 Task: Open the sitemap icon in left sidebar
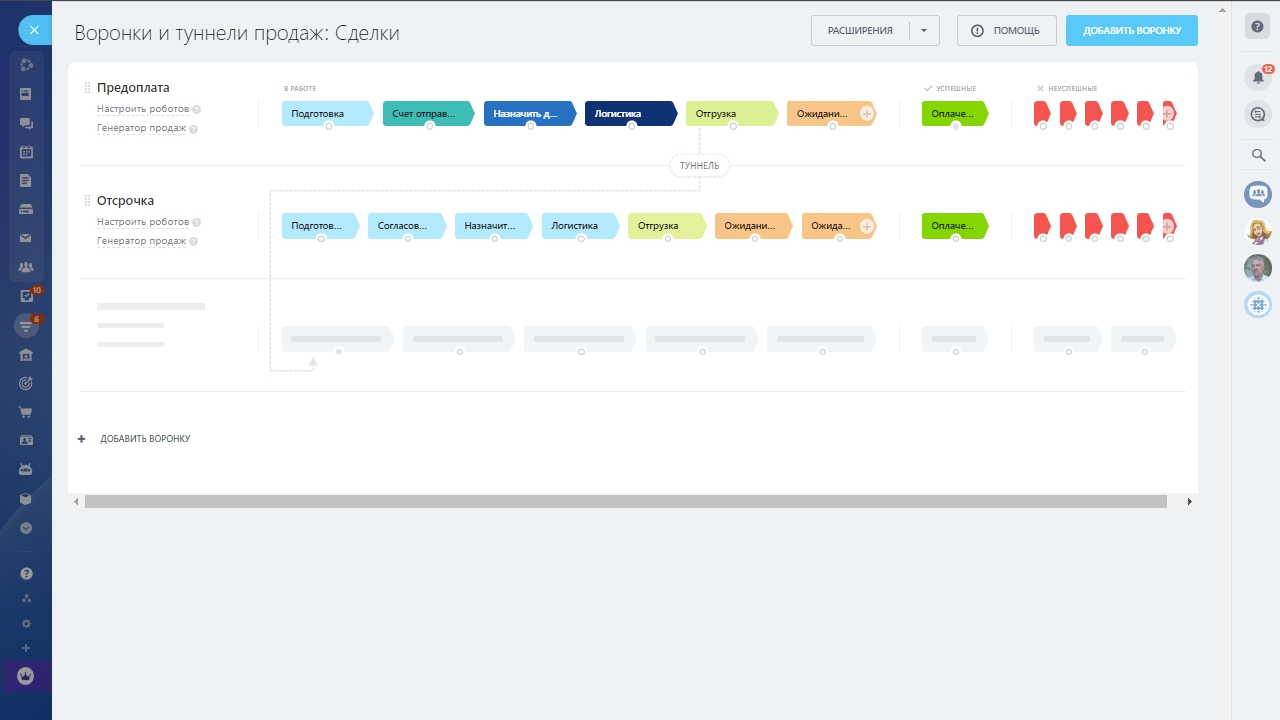coord(26,598)
